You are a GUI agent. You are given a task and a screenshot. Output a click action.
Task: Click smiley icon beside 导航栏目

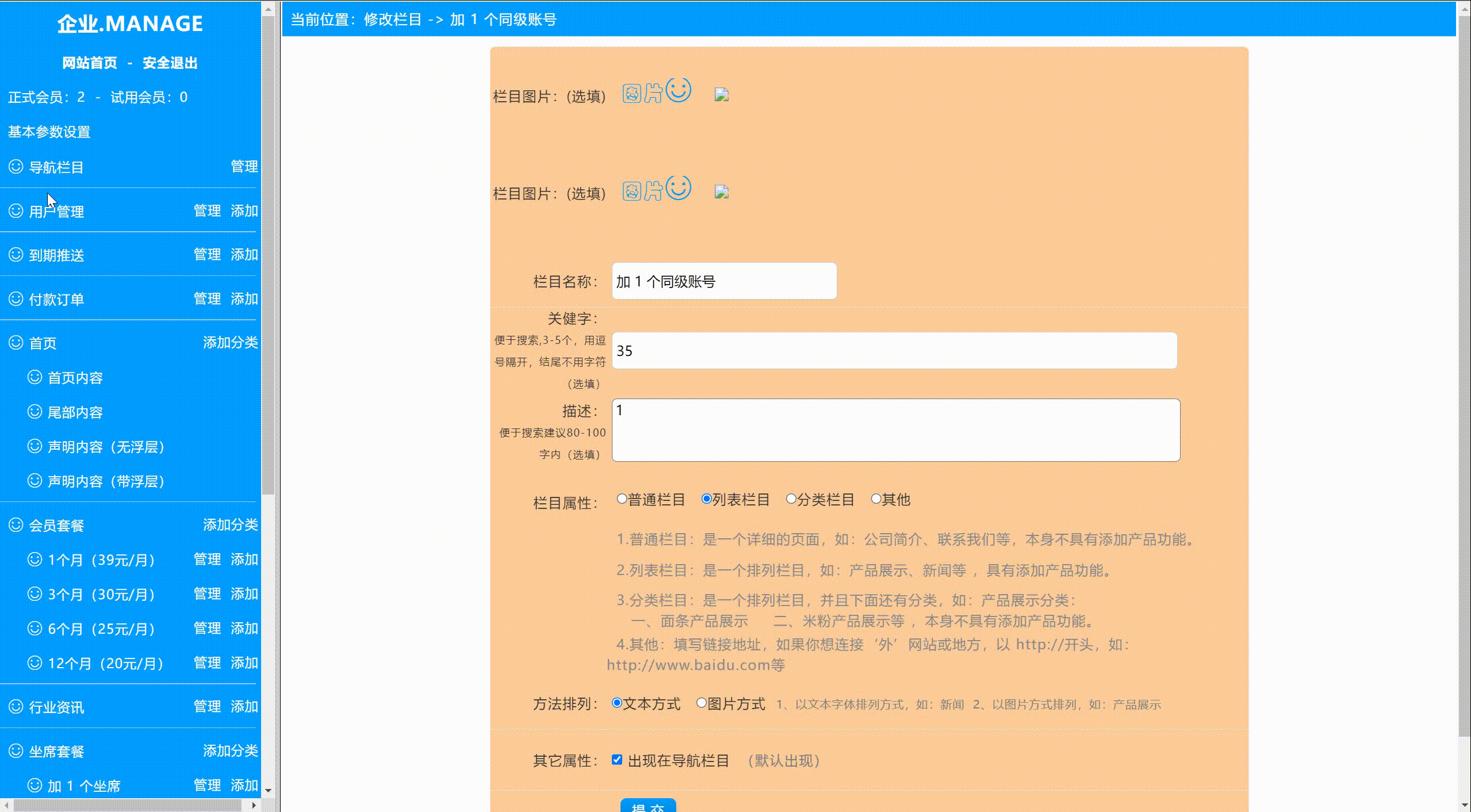[x=16, y=167]
